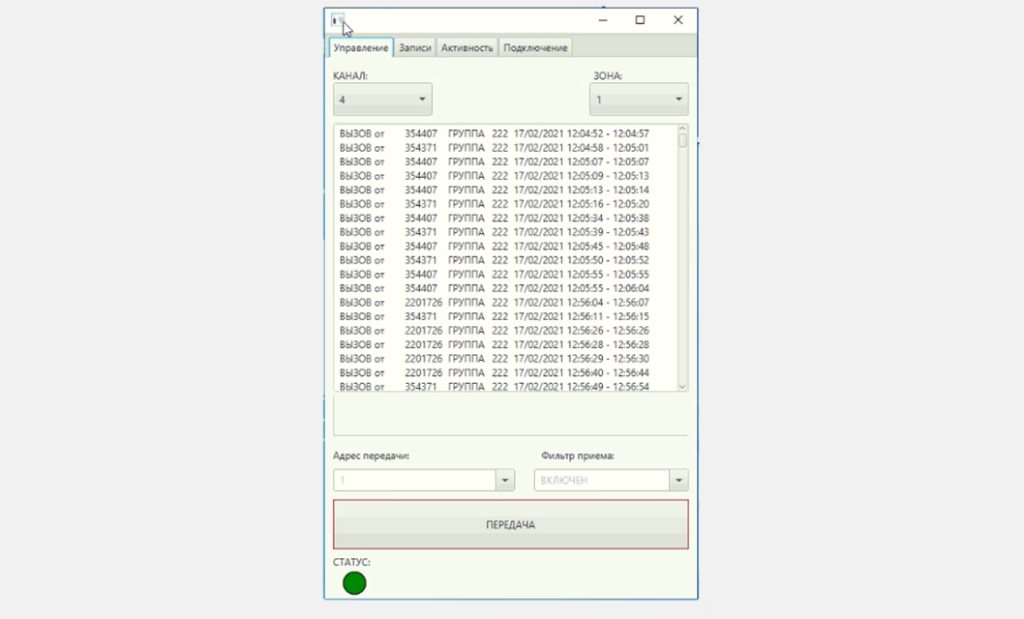The height and width of the screenshot is (619, 1024).
Task: Click the call log scroll down arrow
Action: [682, 385]
